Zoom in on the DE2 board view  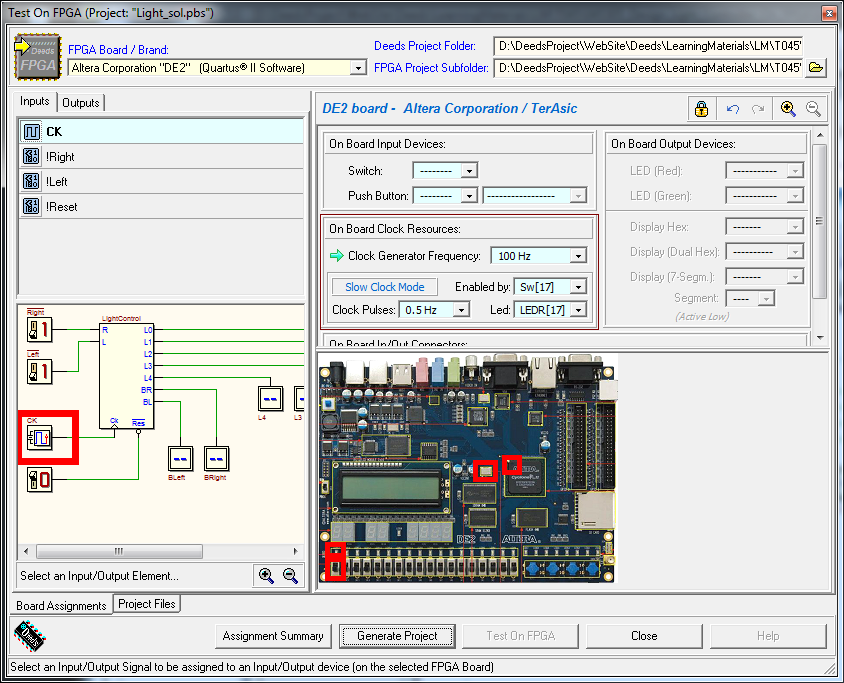pyautogui.click(x=787, y=109)
